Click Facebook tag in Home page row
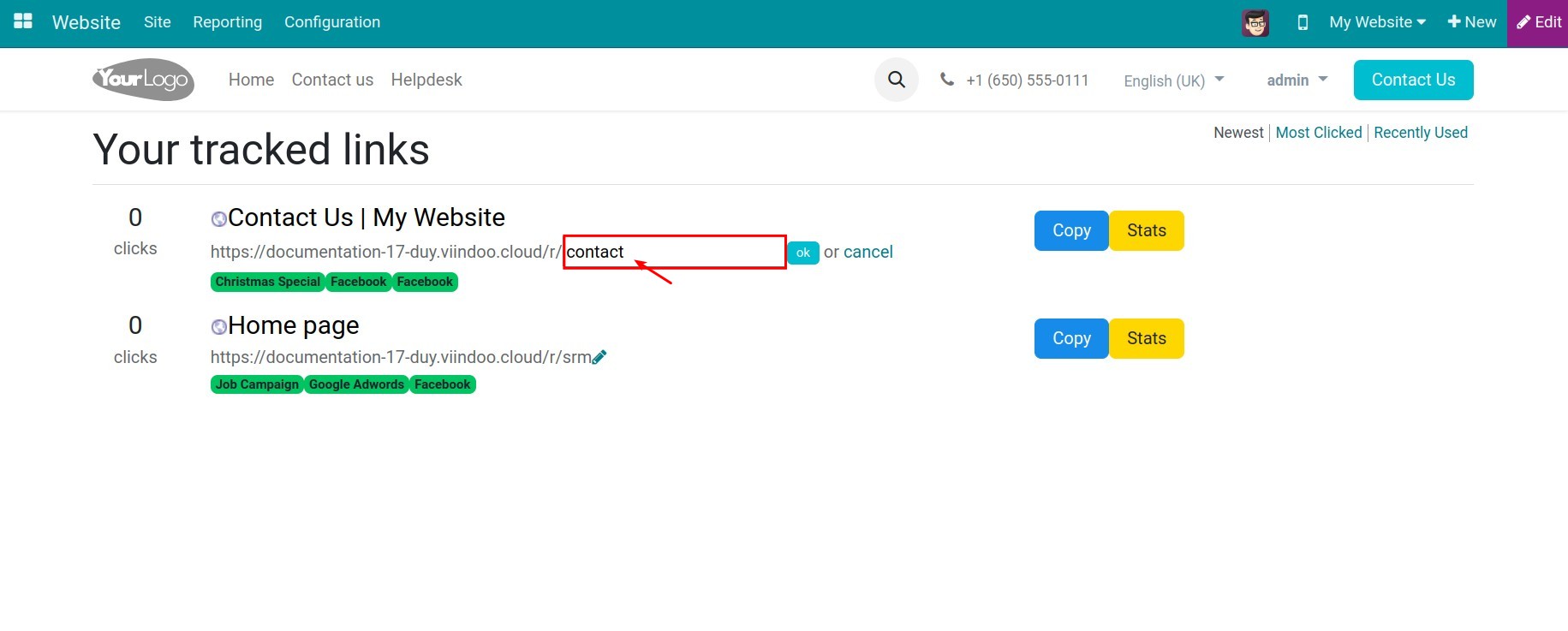Viewport: 1568px width, 631px height. [443, 384]
